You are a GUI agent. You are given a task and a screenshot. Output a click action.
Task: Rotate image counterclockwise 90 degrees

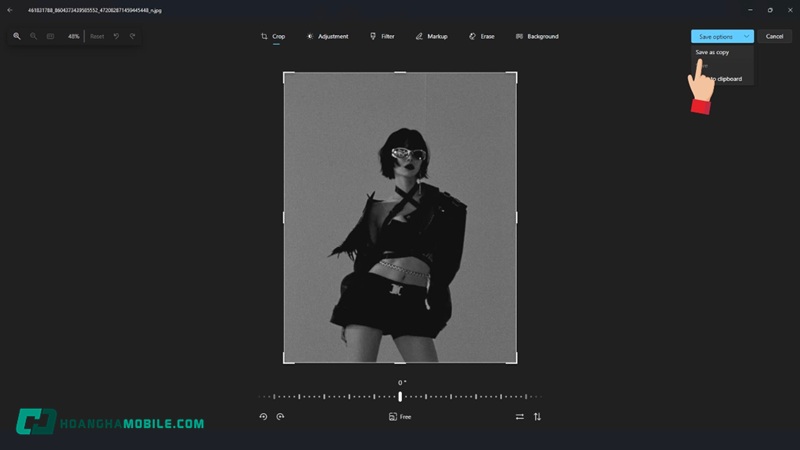264,416
